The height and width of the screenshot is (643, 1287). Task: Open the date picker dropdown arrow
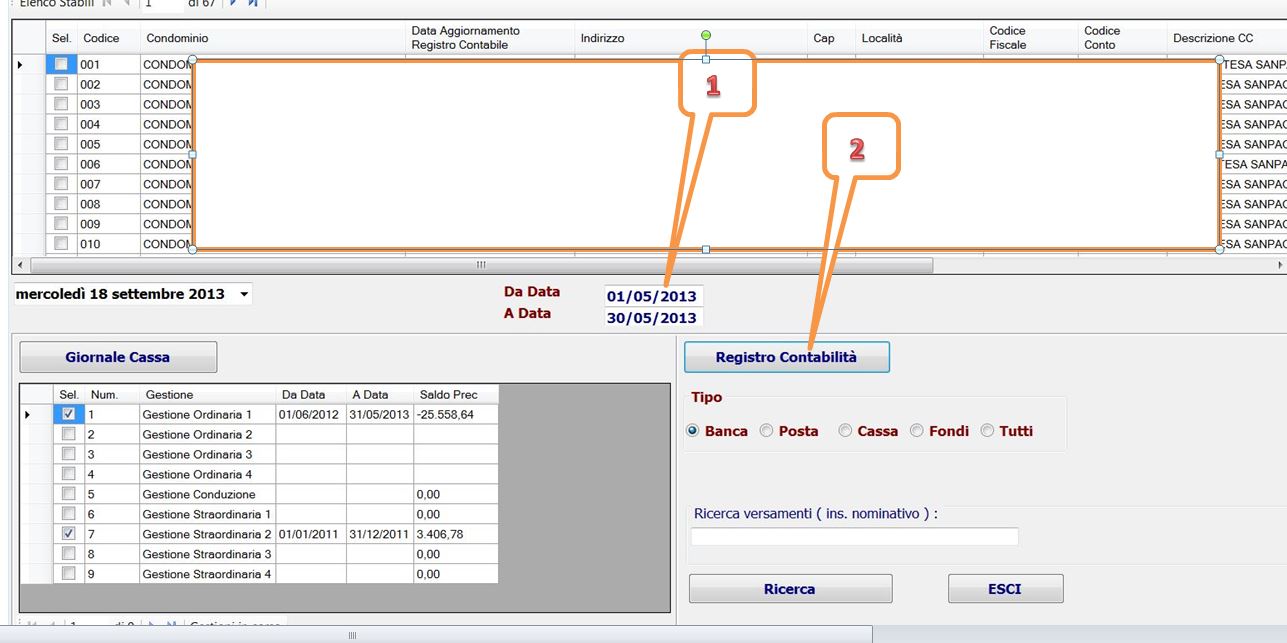click(244, 295)
